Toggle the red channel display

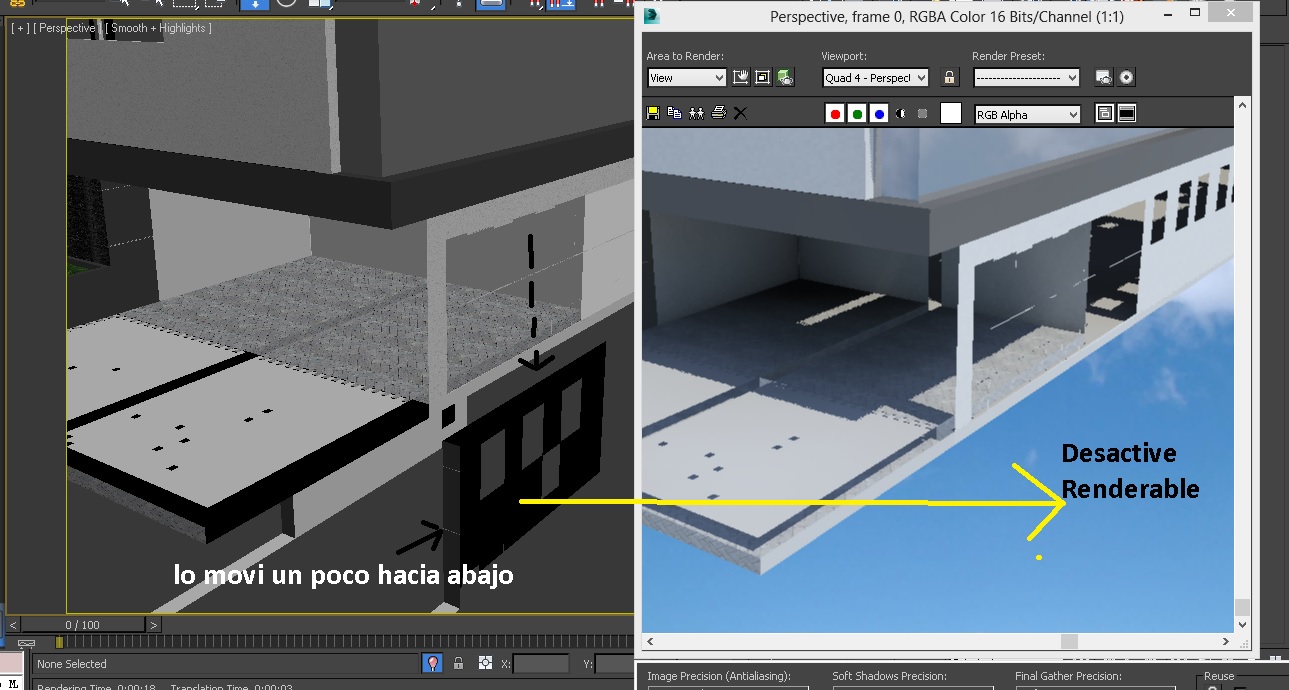pyautogui.click(x=835, y=114)
